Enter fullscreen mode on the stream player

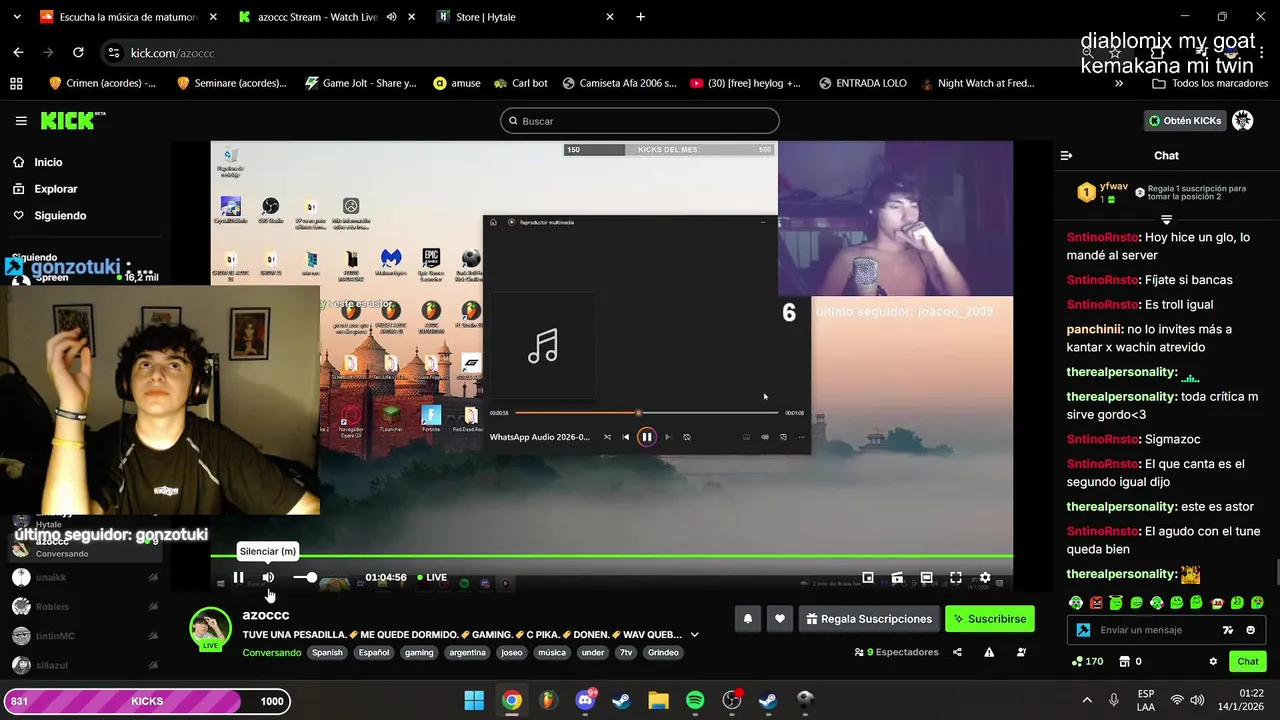pyautogui.click(x=956, y=577)
